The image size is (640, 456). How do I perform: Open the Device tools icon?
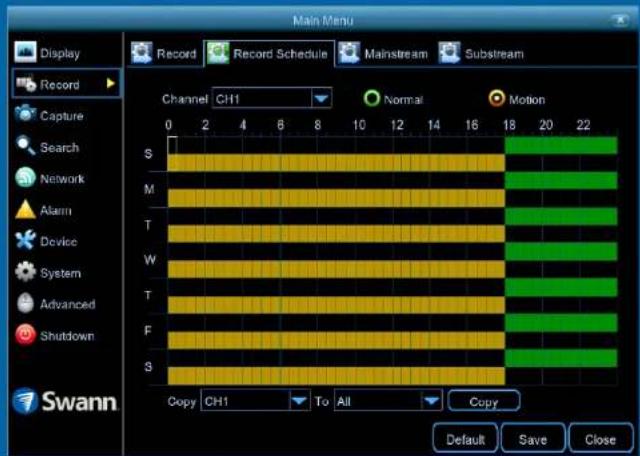coord(25,240)
